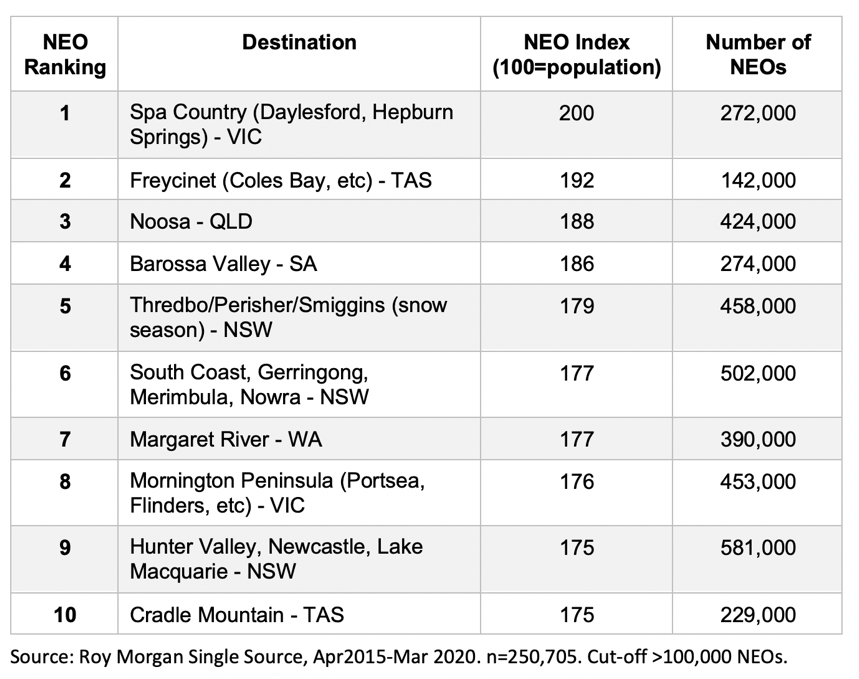Select the Mornington Peninsula destination cell

click(277, 493)
